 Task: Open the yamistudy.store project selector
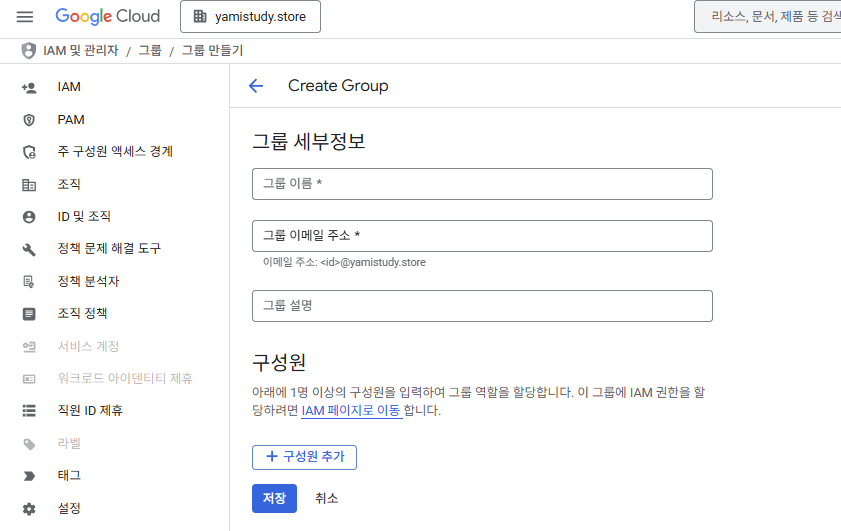(250, 17)
